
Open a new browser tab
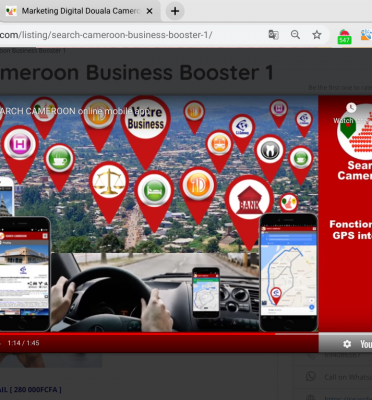click(x=175, y=11)
